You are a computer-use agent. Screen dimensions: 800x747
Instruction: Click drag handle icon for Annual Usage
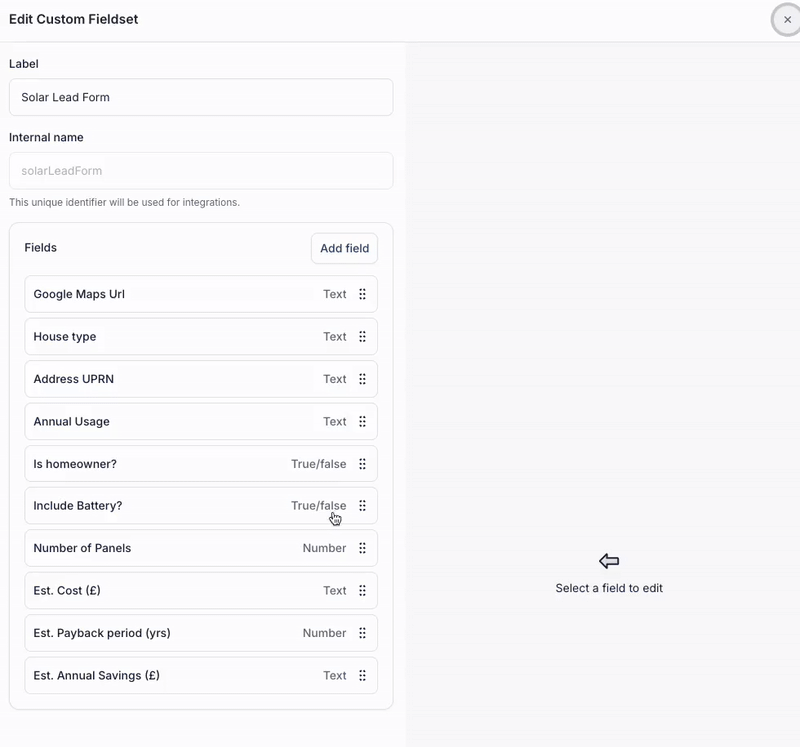click(x=362, y=421)
